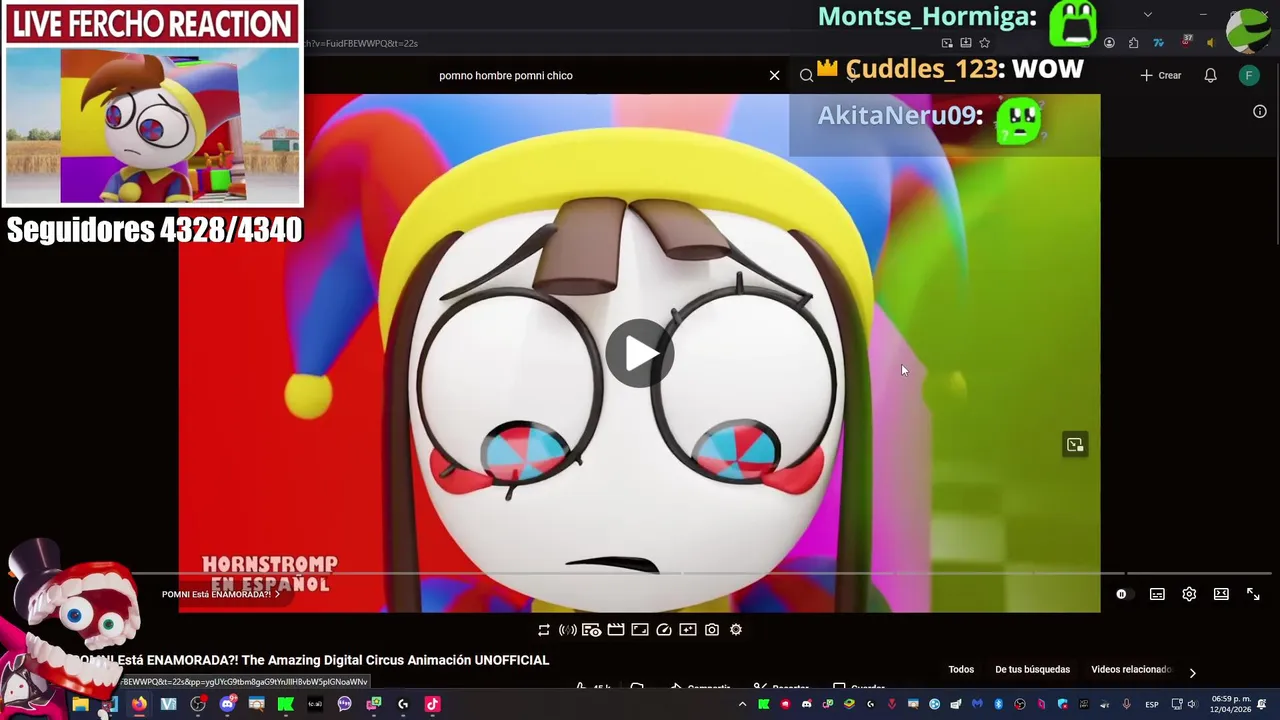Click the microphone tray icon
The width and height of the screenshot is (1280, 720).
pos(1127,705)
